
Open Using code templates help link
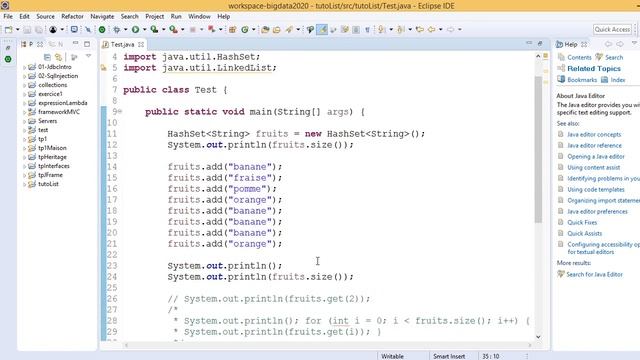[596, 189]
